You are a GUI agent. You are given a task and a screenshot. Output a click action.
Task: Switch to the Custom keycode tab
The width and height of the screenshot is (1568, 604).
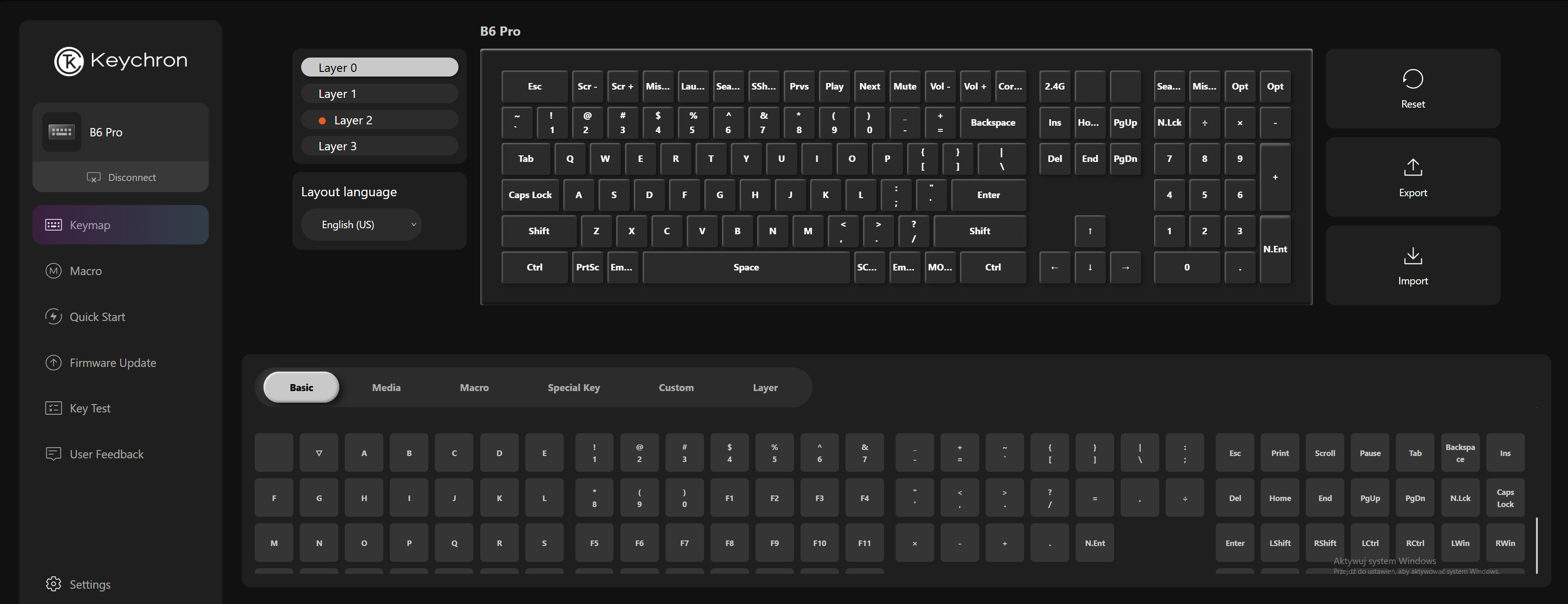coord(676,387)
